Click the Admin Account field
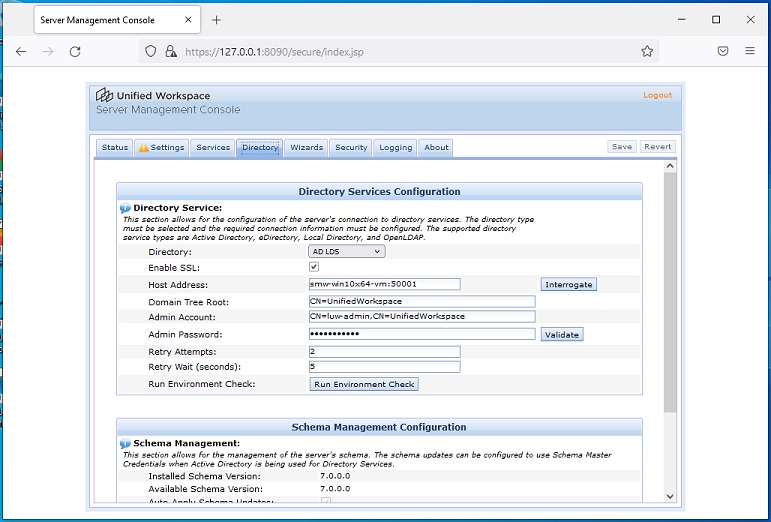Image resolution: width=771 pixels, height=522 pixels. point(422,317)
